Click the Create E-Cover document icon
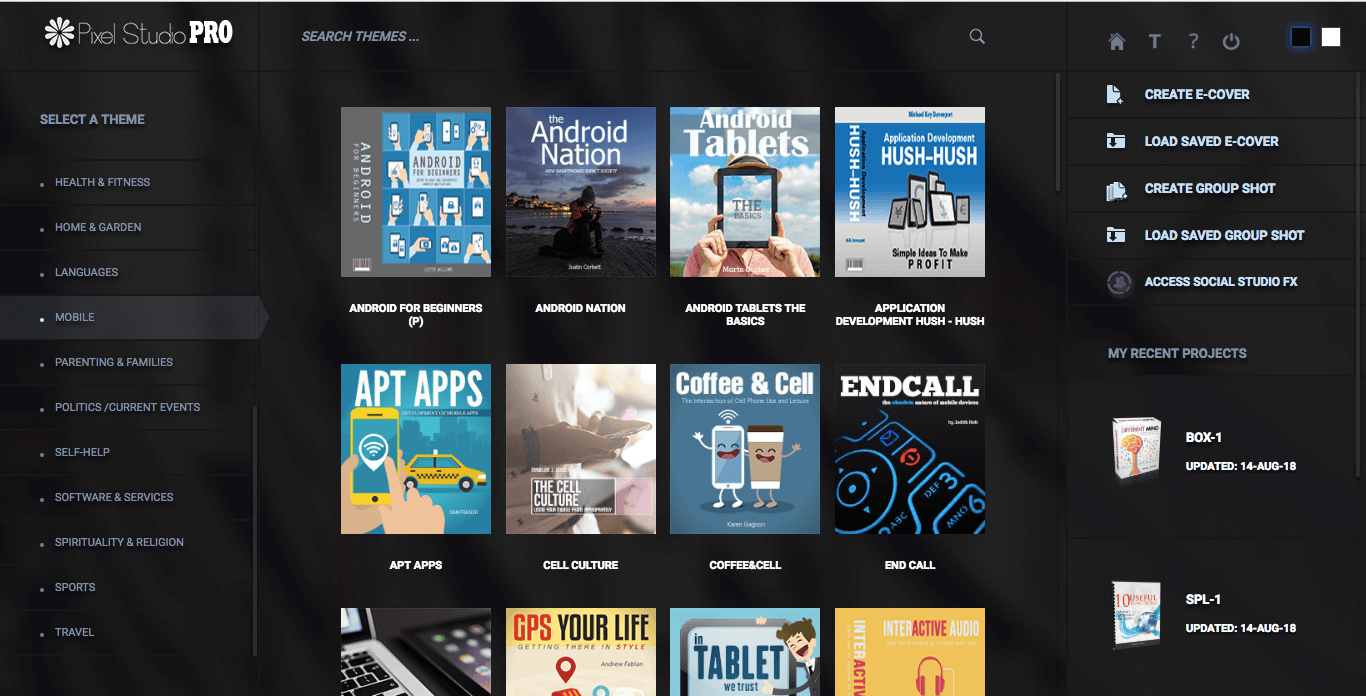1366x696 pixels. click(x=1115, y=94)
